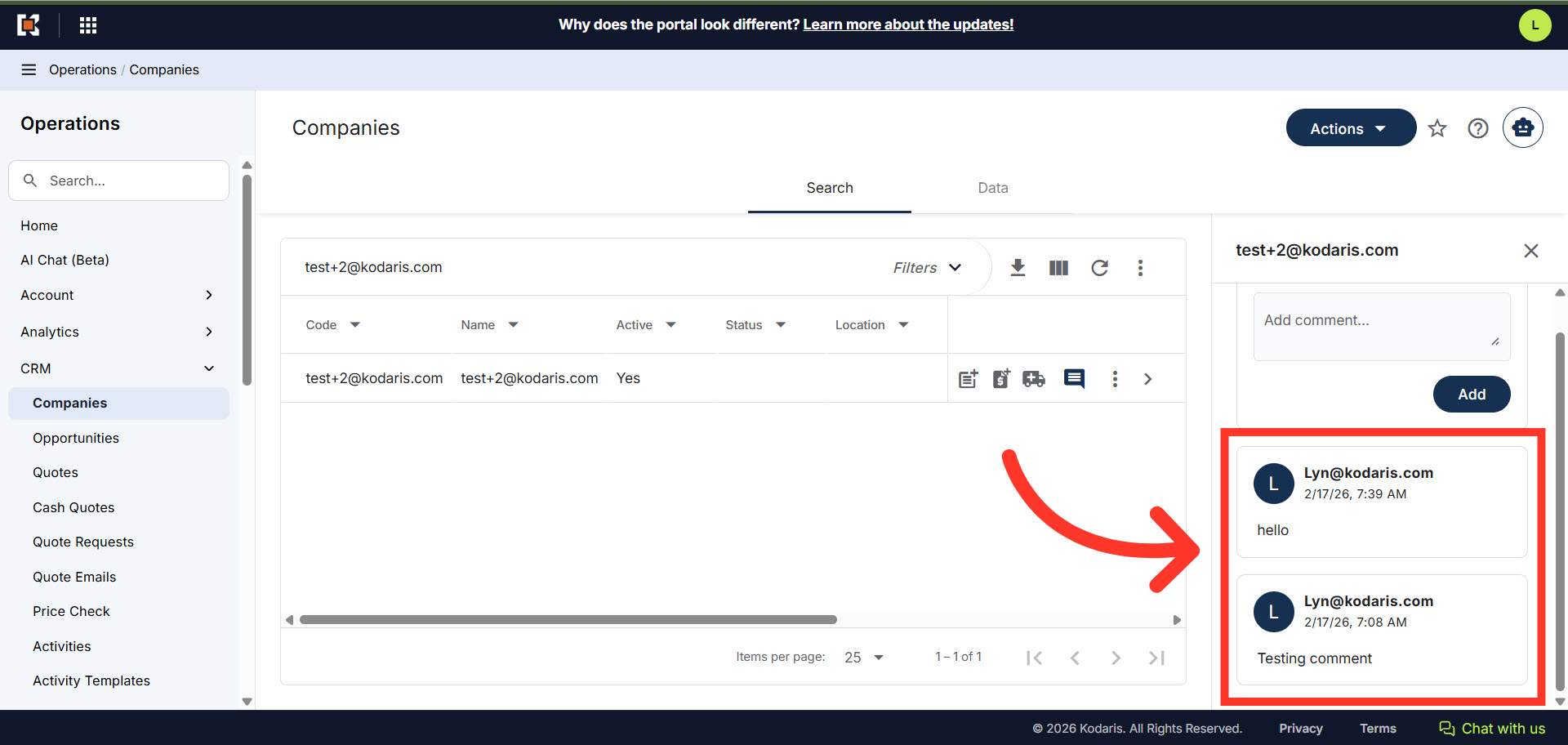Click Lyn avatar on Testing comment
This screenshot has height=745, width=1568.
click(1273, 612)
